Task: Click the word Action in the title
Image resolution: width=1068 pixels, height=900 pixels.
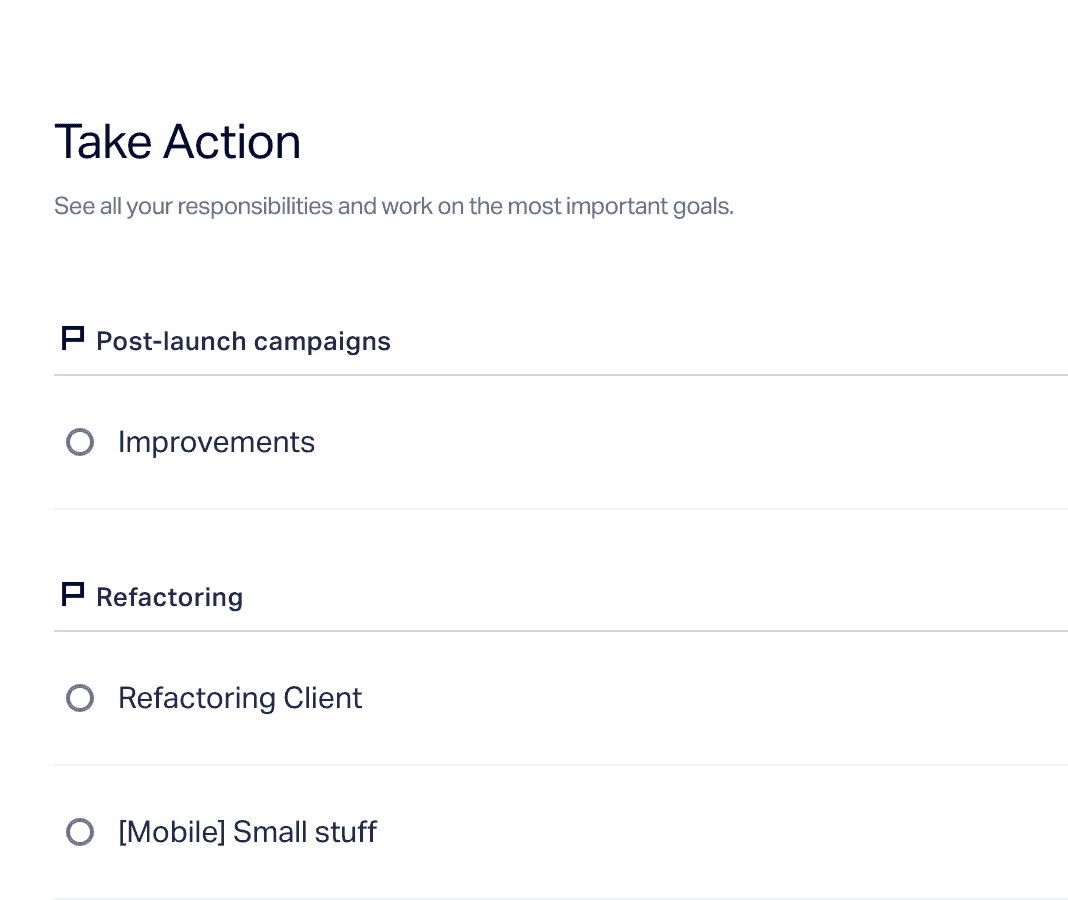Action: [232, 142]
